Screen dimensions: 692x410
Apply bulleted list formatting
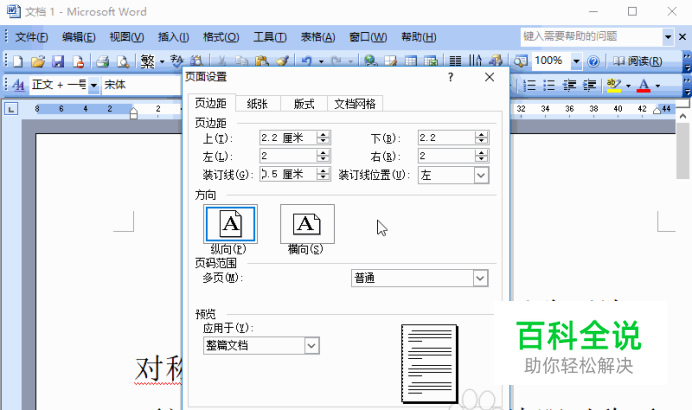(549, 85)
